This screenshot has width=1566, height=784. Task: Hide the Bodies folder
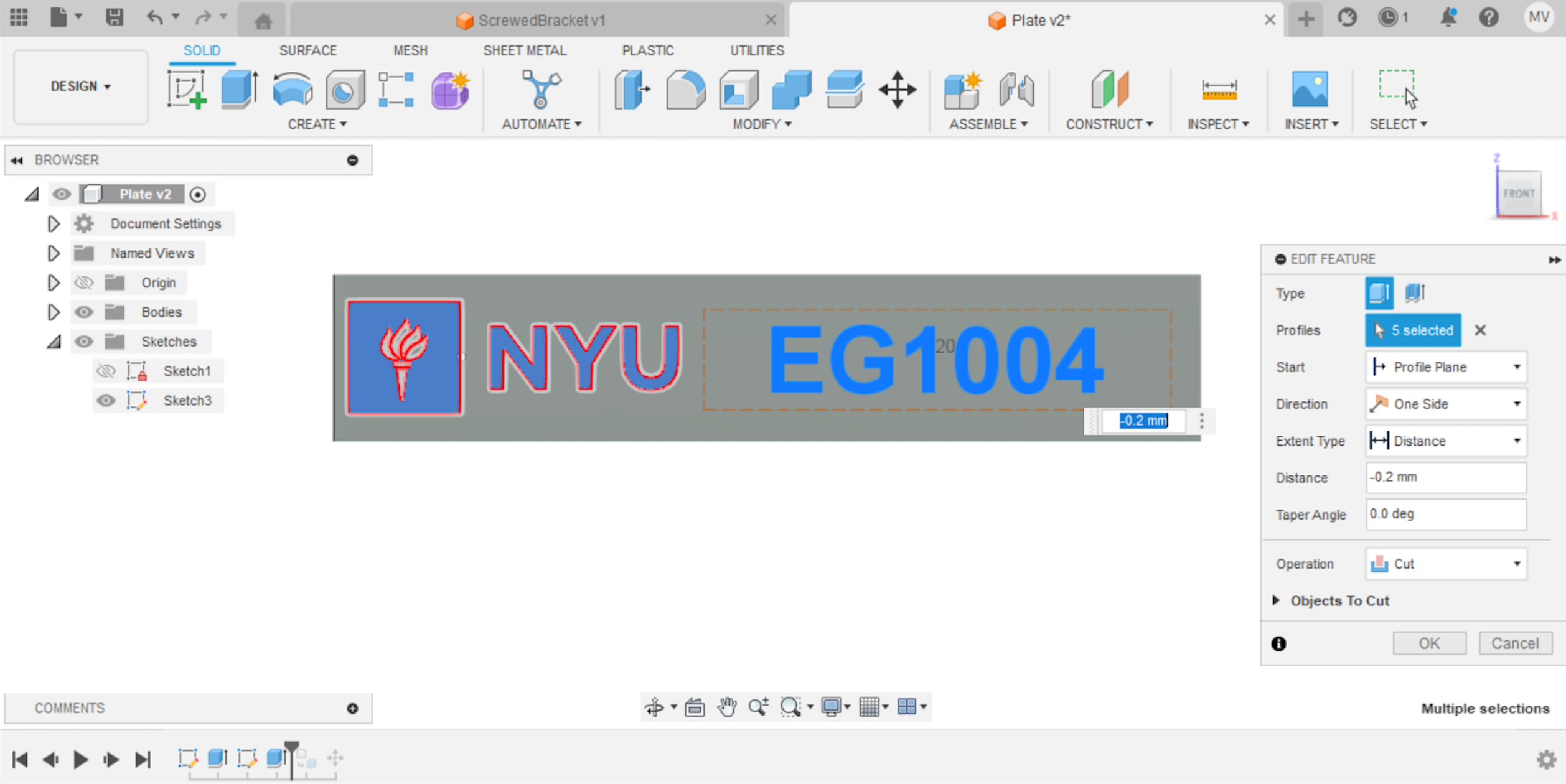click(x=83, y=312)
